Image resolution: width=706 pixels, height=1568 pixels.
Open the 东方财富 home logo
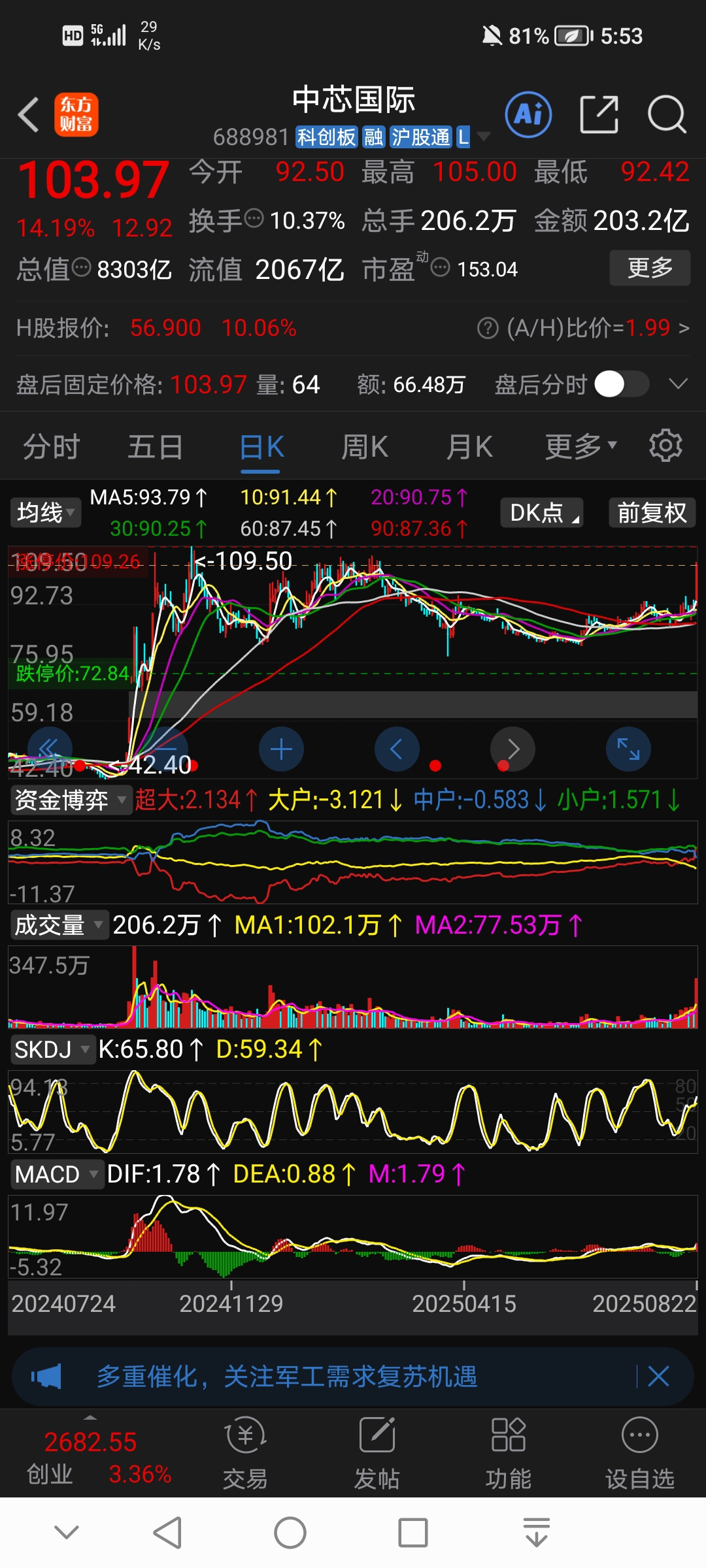(76, 114)
